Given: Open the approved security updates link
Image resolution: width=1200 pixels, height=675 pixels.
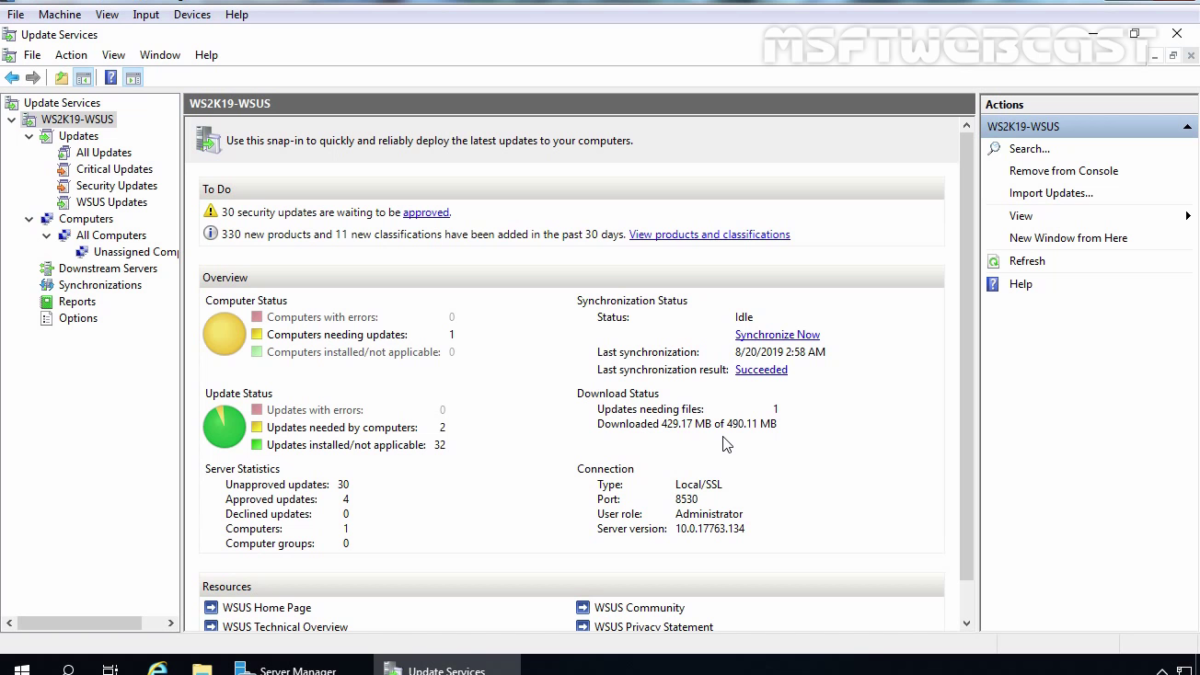Looking at the screenshot, I should coord(426,212).
